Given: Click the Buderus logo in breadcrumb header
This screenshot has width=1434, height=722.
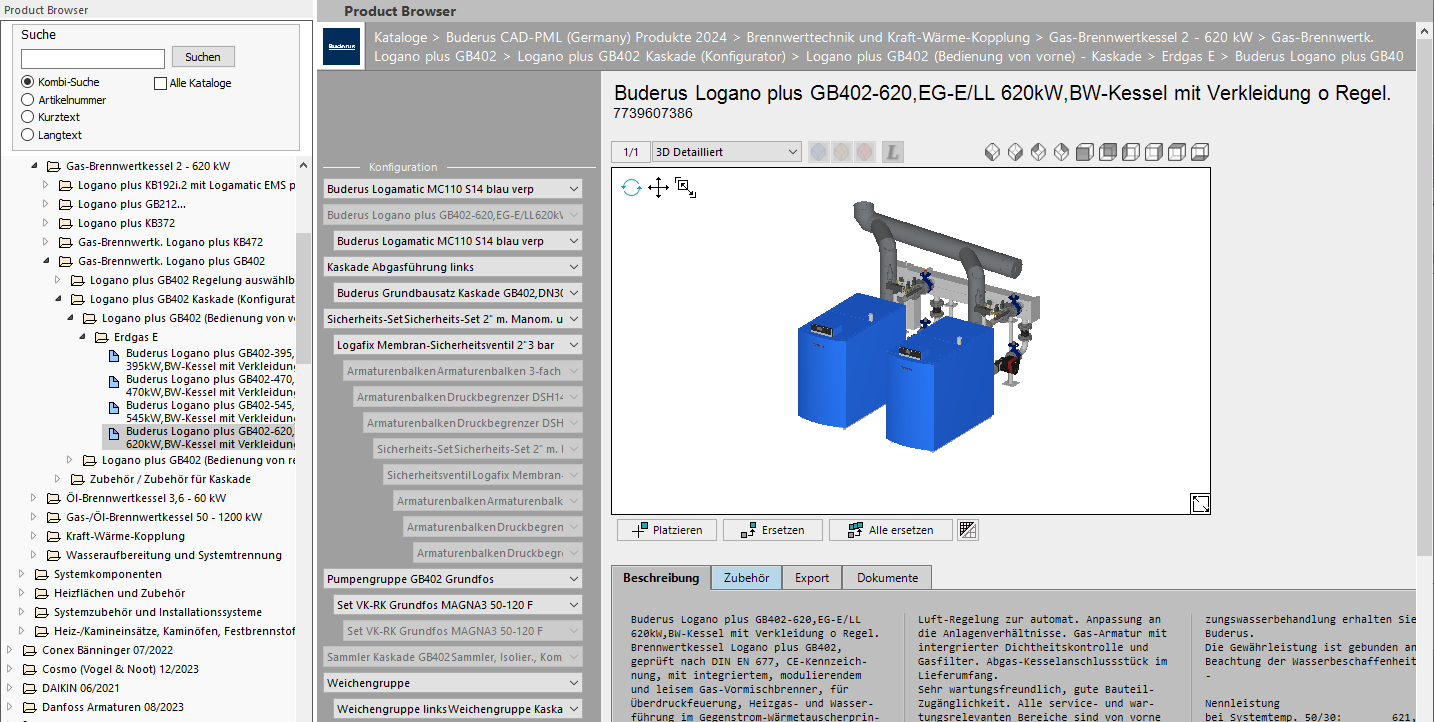Looking at the screenshot, I should (x=343, y=47).
